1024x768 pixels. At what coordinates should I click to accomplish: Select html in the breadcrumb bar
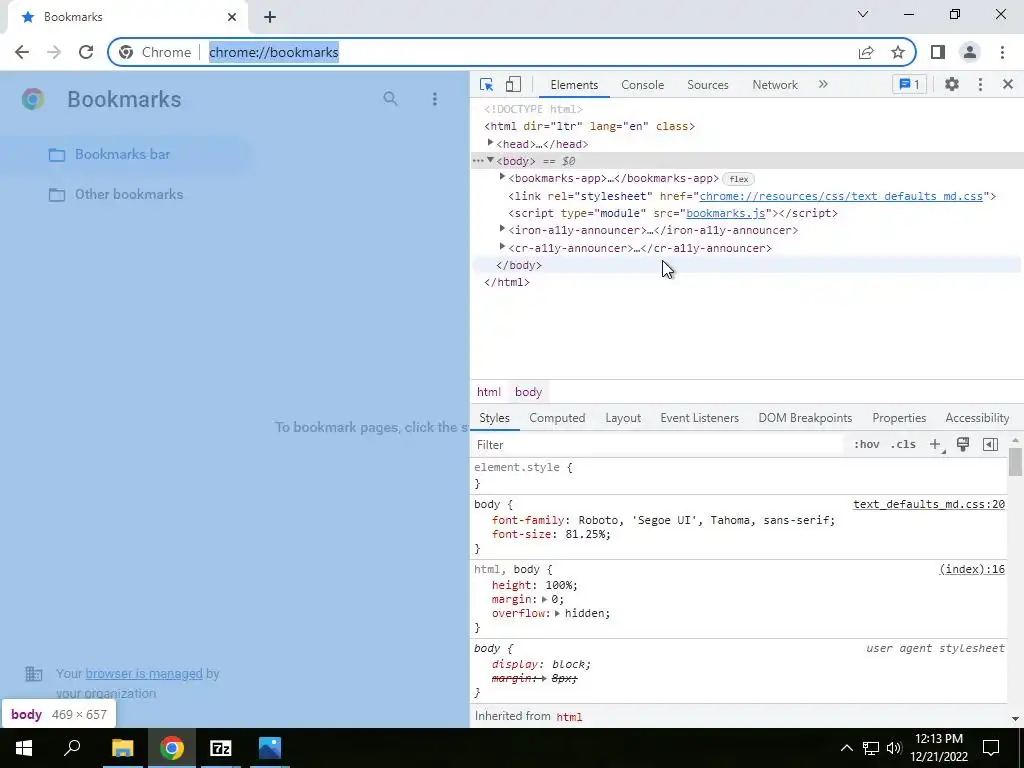point(488,392)
